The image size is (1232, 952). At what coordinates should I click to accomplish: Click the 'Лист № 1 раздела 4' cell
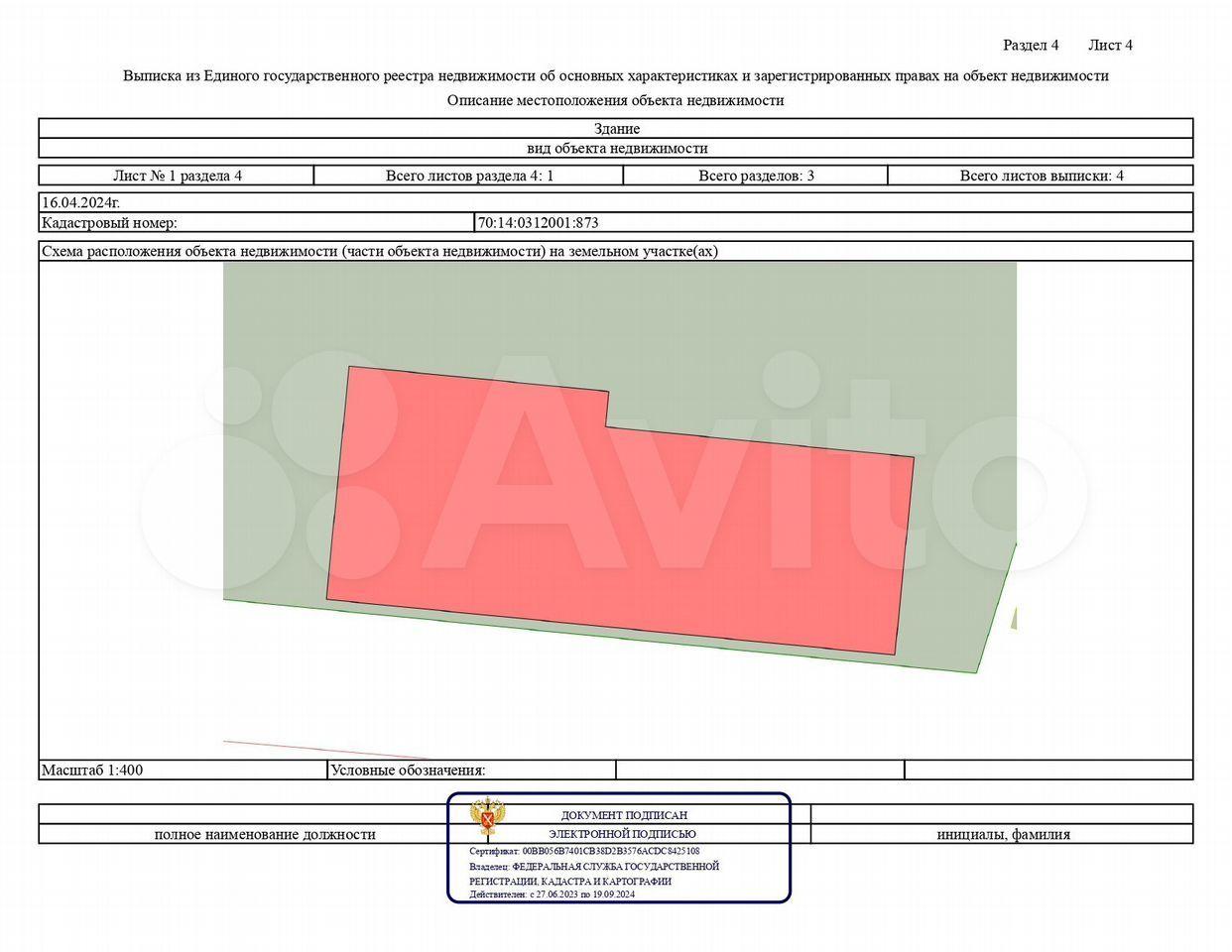coord(177,176)
